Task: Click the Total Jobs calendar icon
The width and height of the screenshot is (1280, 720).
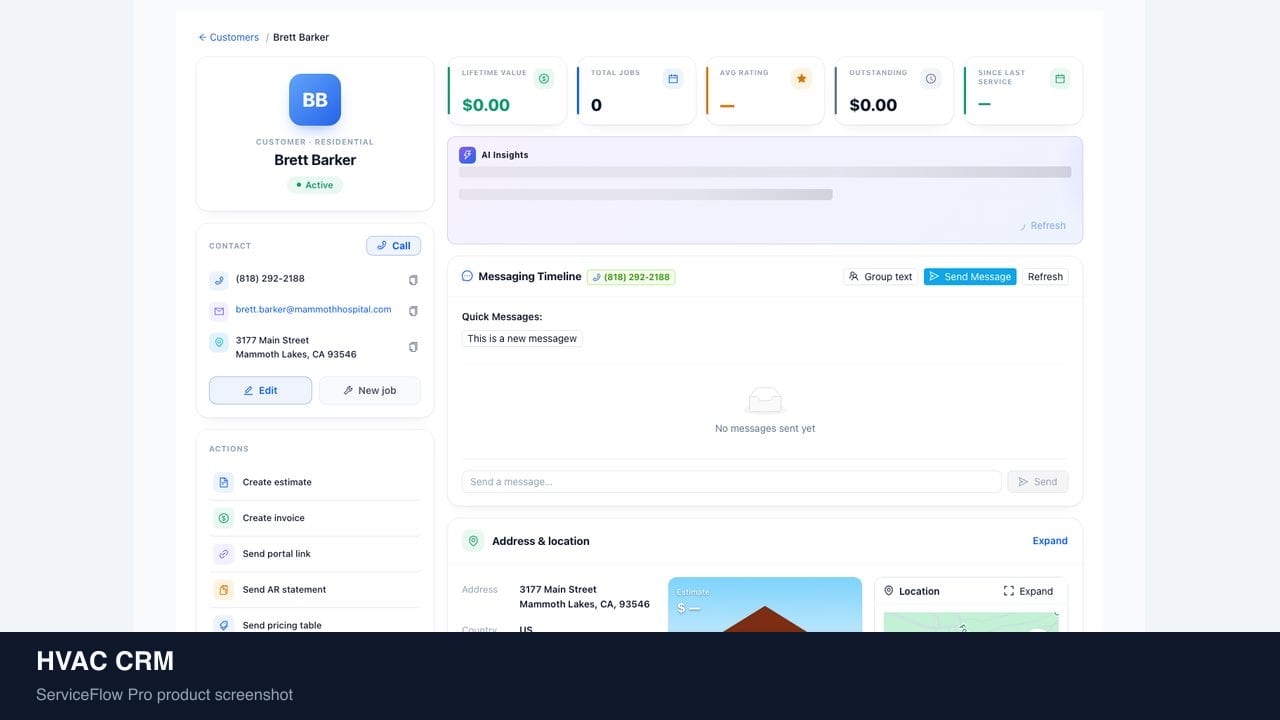Action: 673,78
